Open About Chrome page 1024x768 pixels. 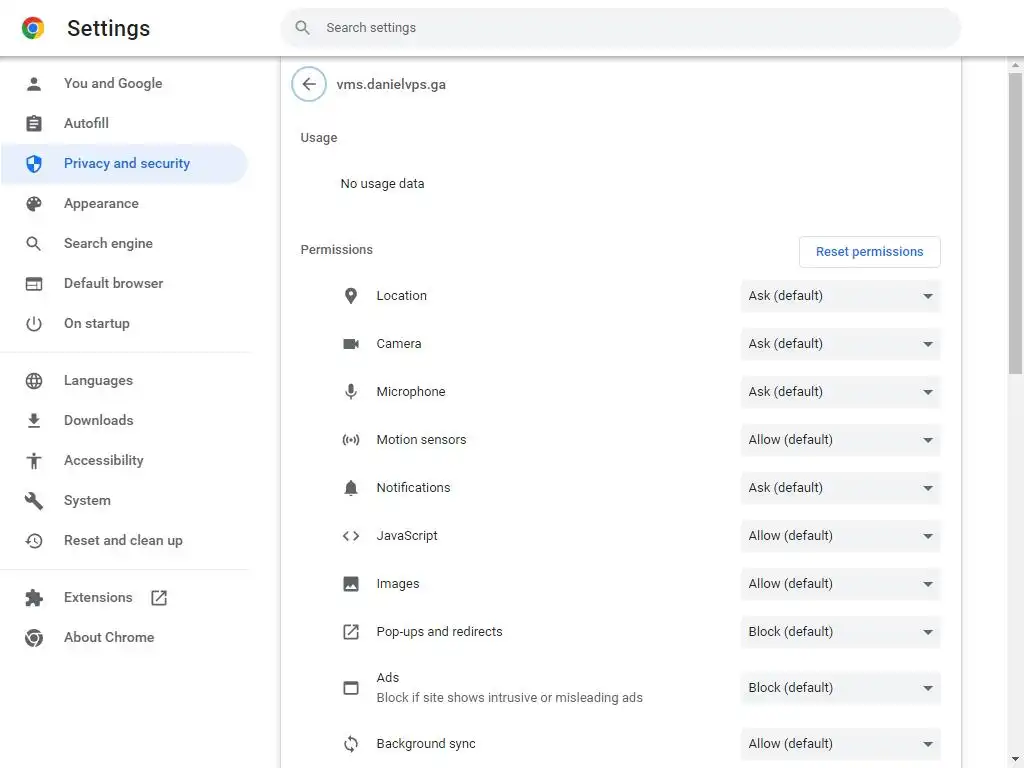108,638
